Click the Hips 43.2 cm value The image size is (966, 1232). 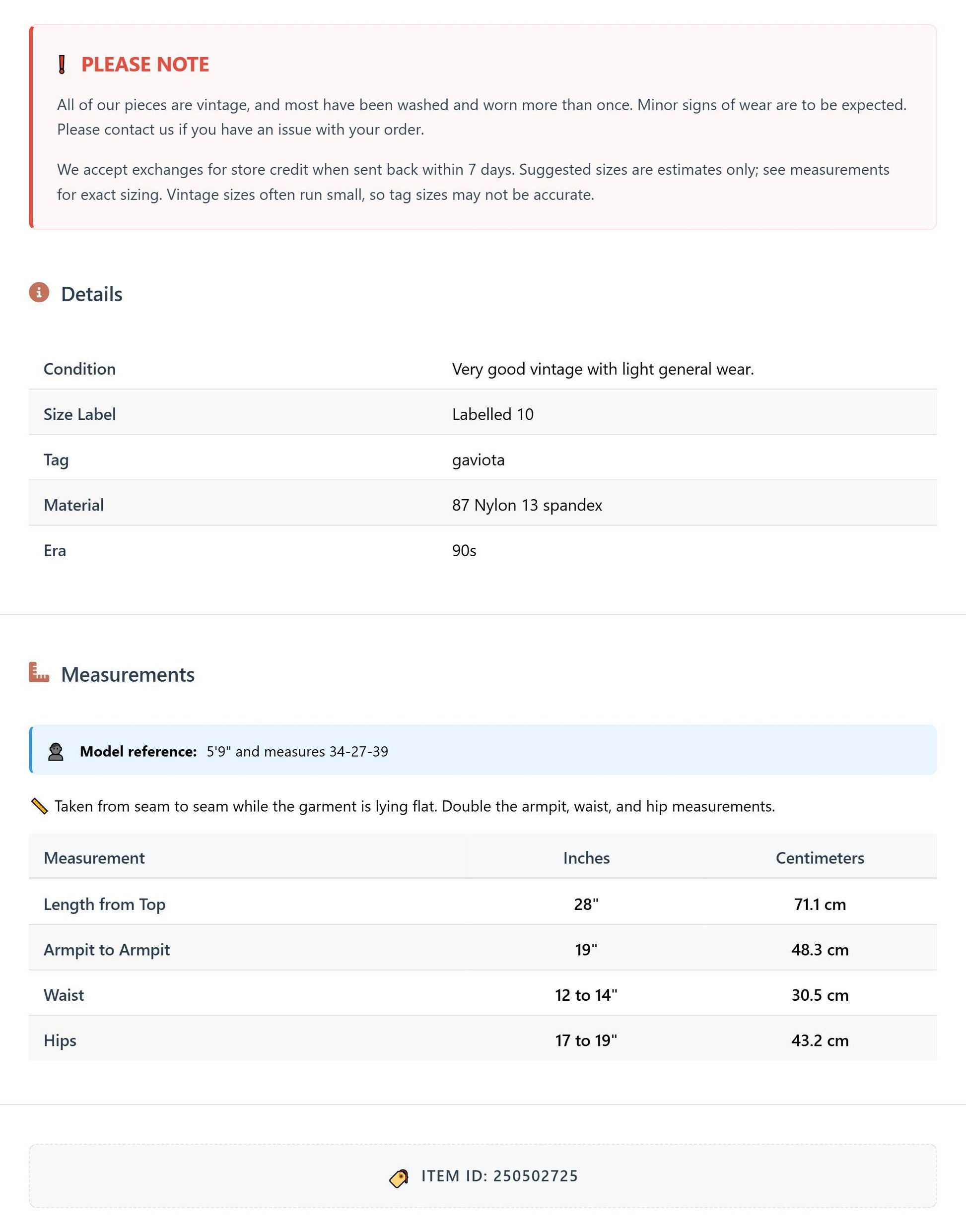[x=820, y=1040]
